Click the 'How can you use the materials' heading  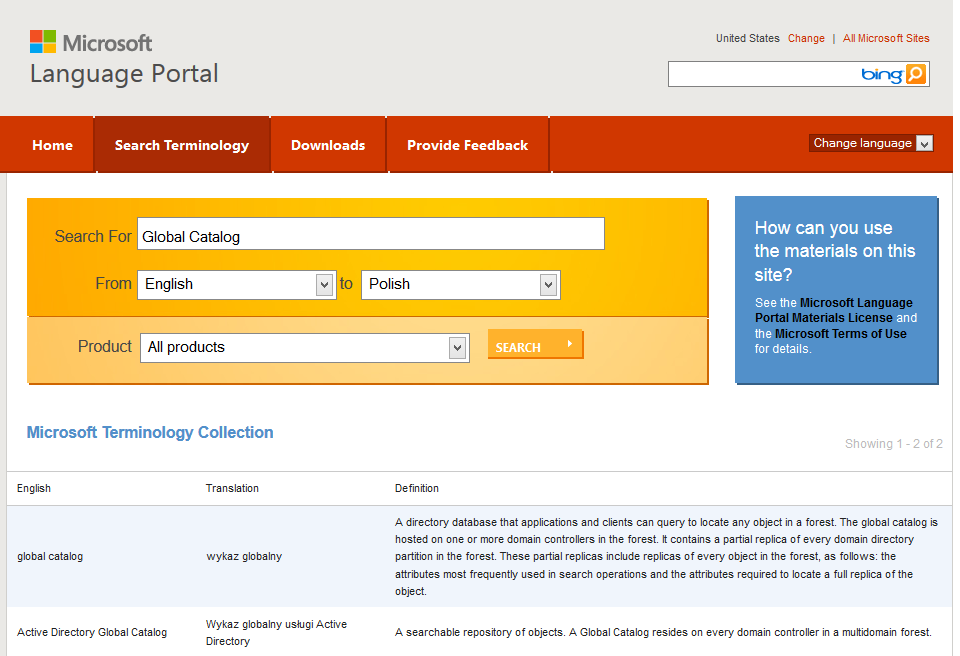point(834,251)
